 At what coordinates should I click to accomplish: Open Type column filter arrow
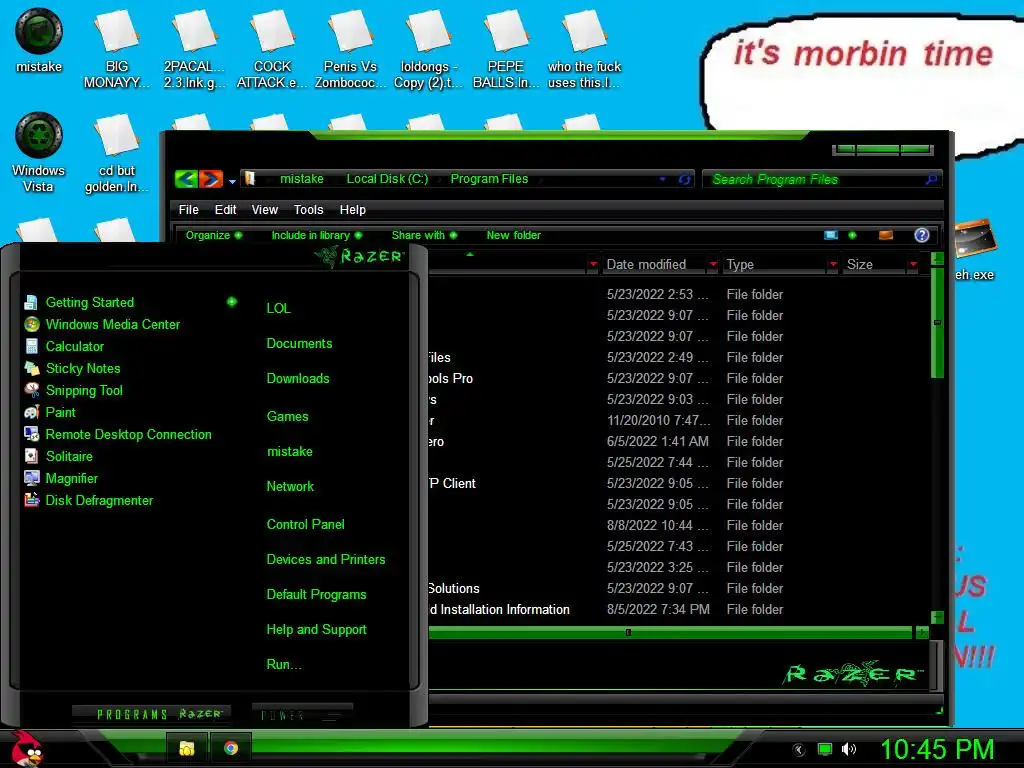[x=833, y=264]
